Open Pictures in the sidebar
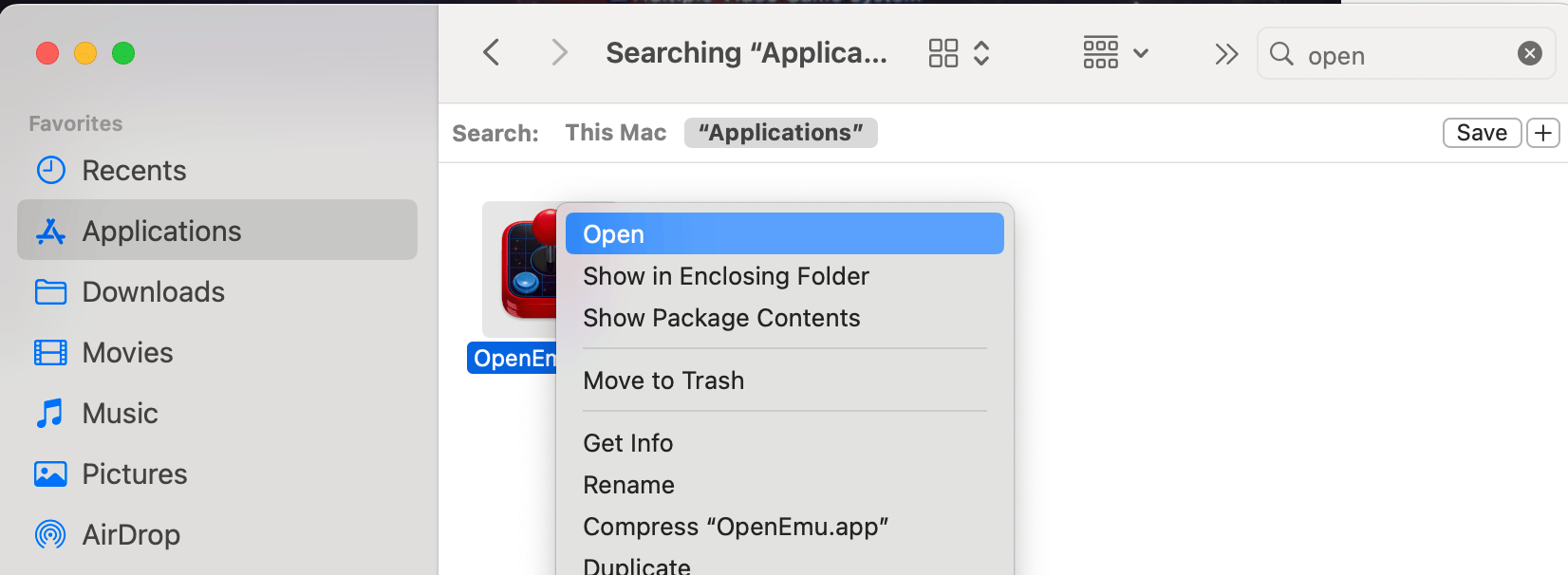1568x575 pixels. [135, 474]
